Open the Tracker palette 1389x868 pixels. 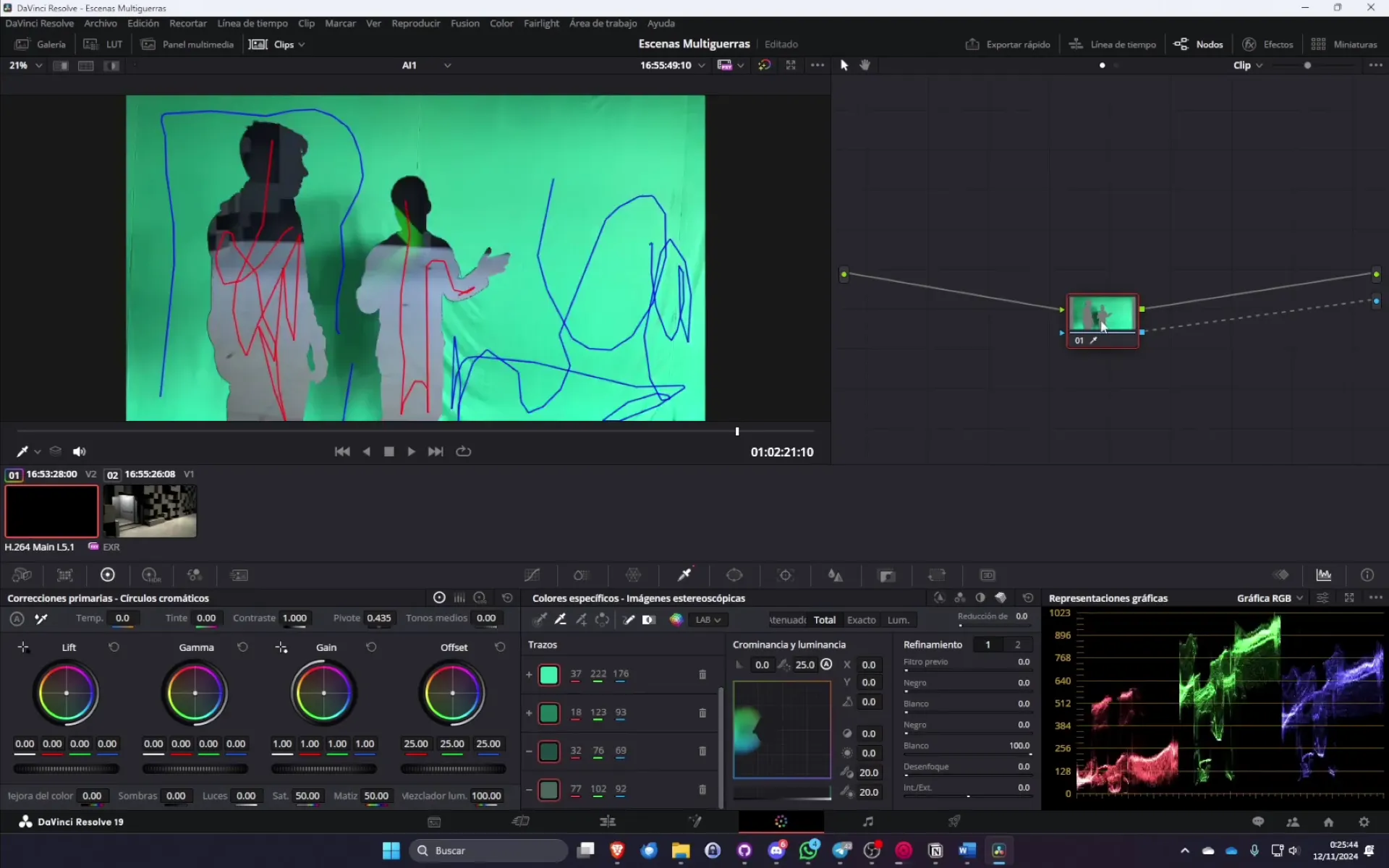coord(786,575)
